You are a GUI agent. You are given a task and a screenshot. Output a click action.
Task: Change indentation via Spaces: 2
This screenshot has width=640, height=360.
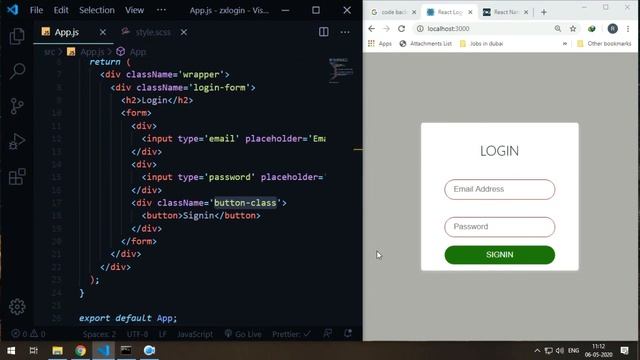coord(99,334)
